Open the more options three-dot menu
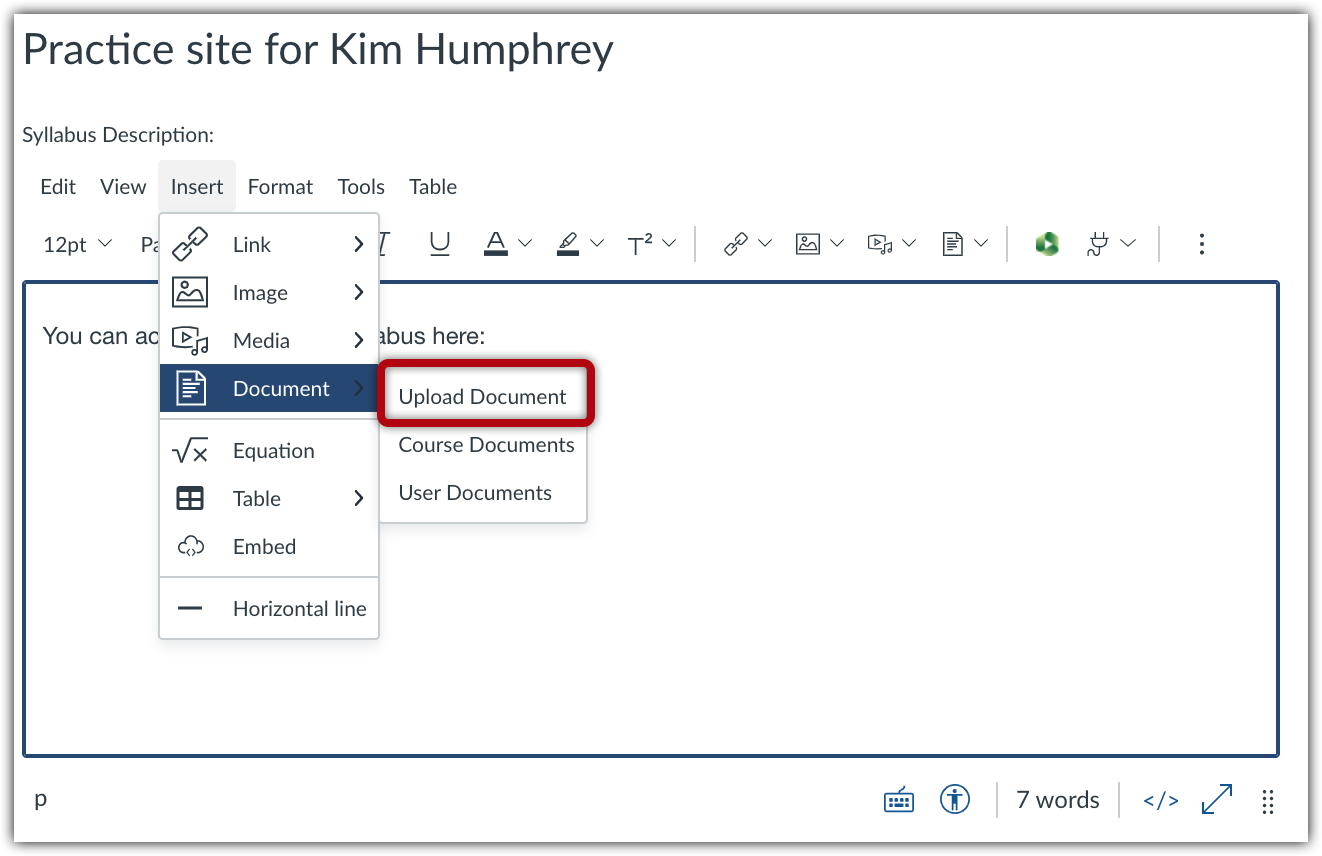Viewport: 1322px width, 856px height. coord(1201,244)
